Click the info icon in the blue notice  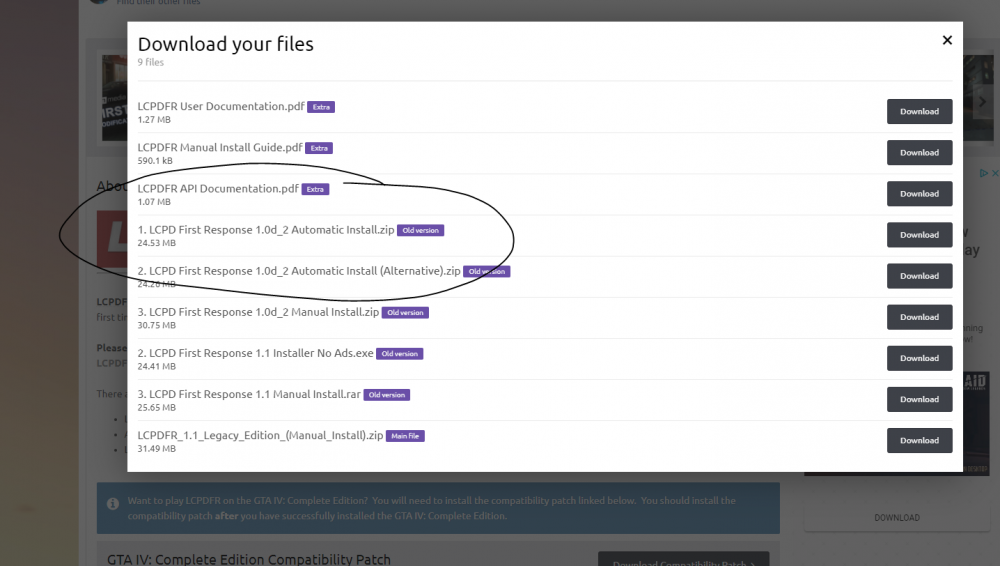(112, 501)
